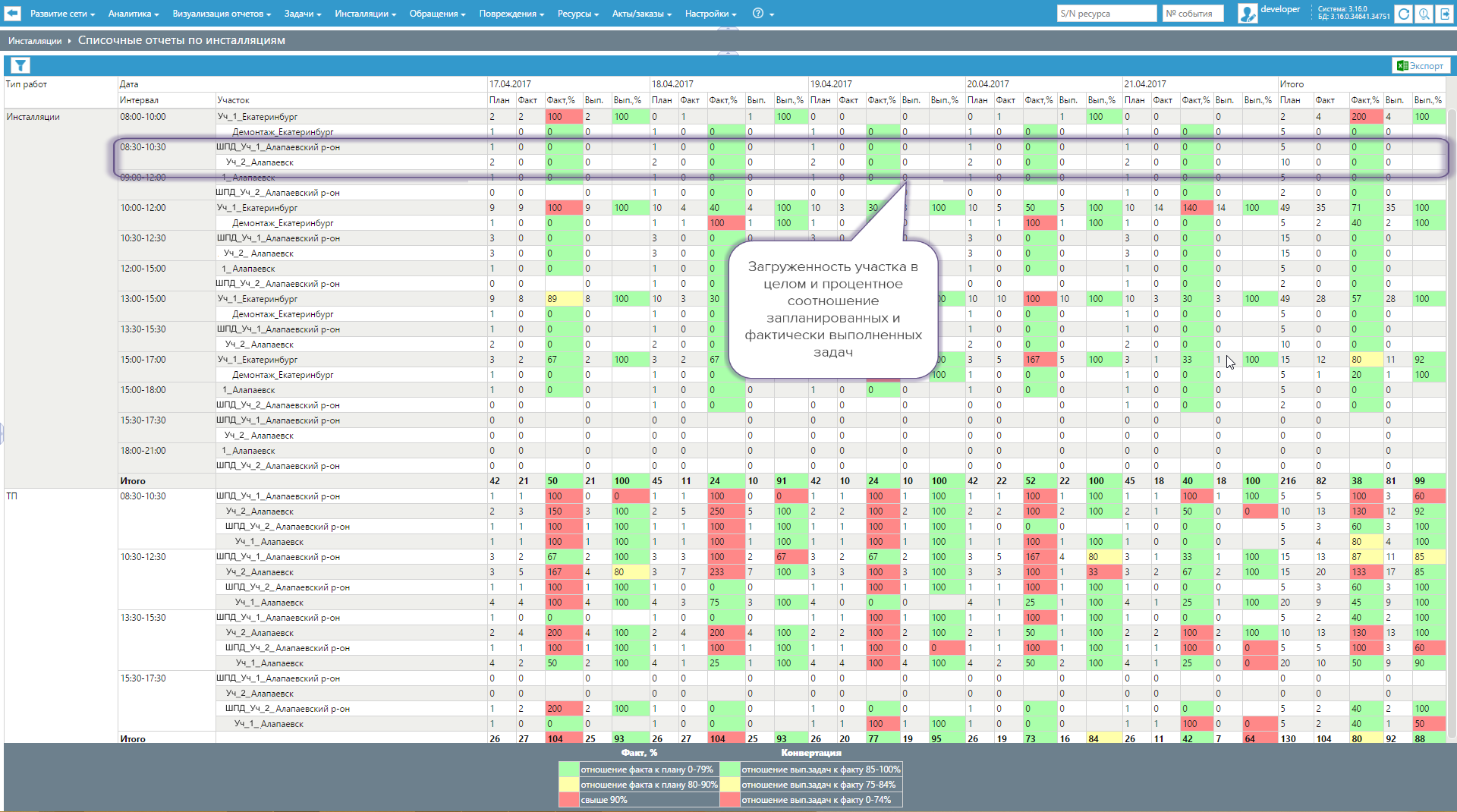Open the Инсталляции menu
Viewport: 1457px width, 812px height.
tap(365, 14)
